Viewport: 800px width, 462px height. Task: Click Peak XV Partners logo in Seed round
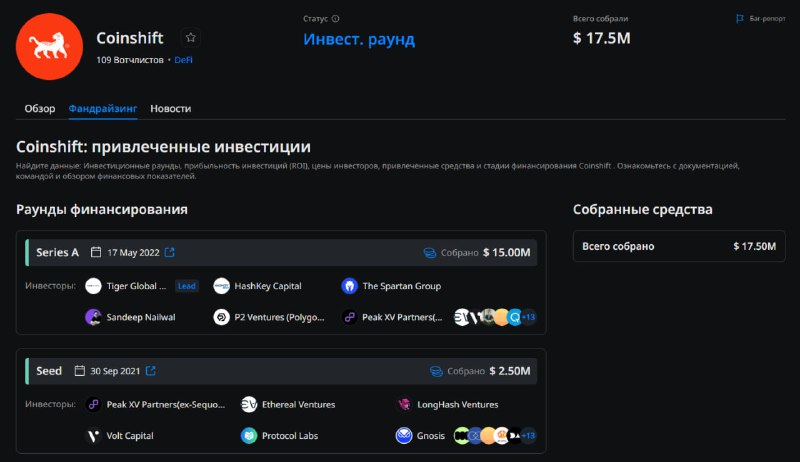coord(93,404)
